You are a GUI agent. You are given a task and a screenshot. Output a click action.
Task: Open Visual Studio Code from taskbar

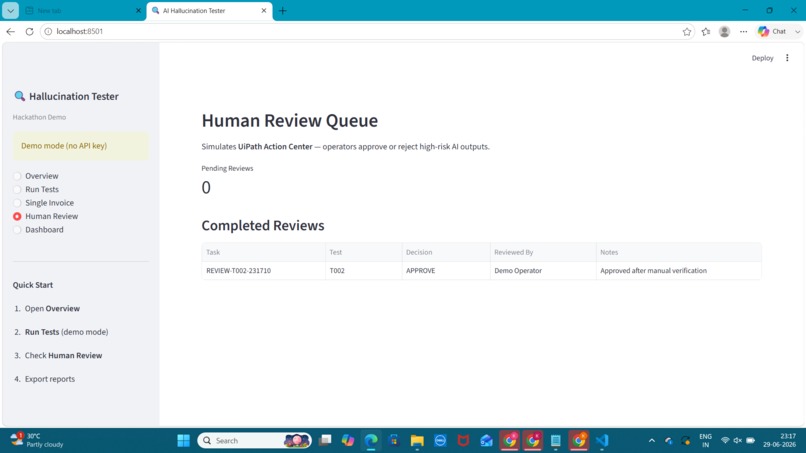(x=602, y=441)
